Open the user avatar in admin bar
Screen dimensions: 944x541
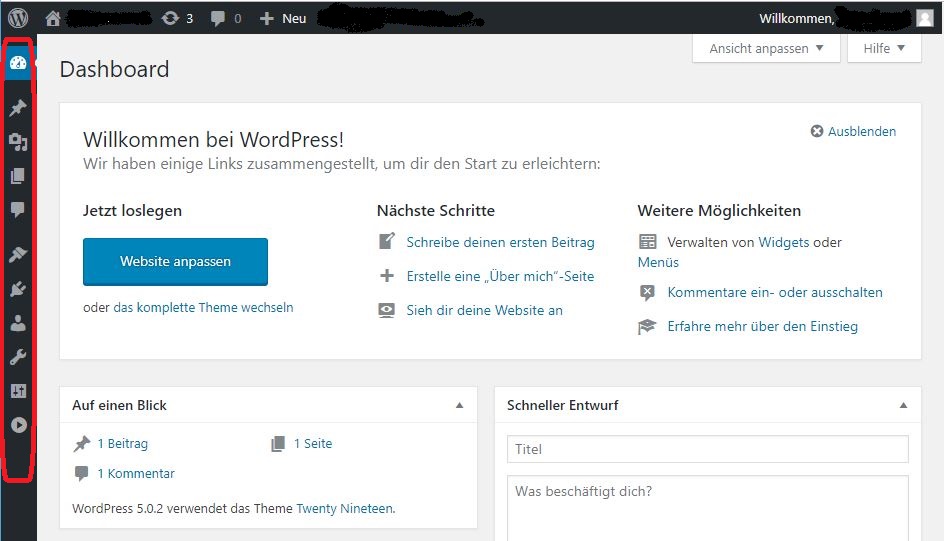click(x=925, y=18)
